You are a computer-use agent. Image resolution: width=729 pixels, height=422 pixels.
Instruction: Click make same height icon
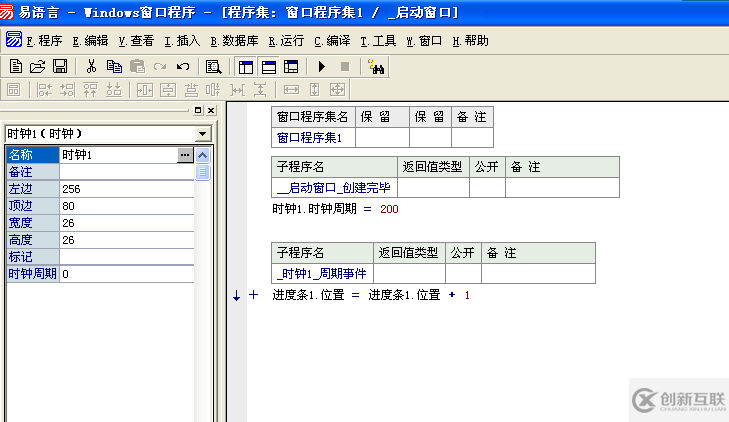pos(315,90)
